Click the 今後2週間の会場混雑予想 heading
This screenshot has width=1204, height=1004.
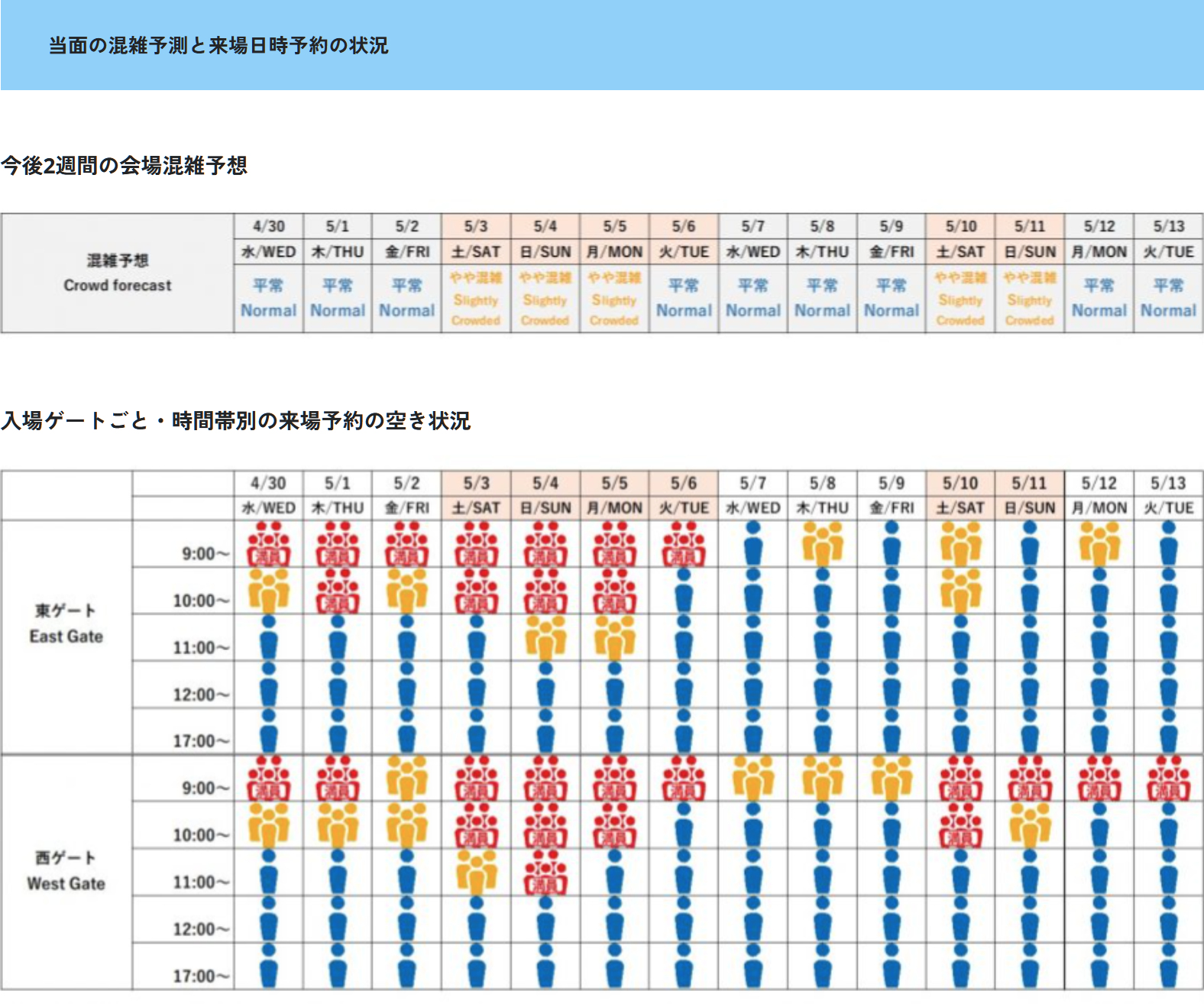click(x=124, y=165)
